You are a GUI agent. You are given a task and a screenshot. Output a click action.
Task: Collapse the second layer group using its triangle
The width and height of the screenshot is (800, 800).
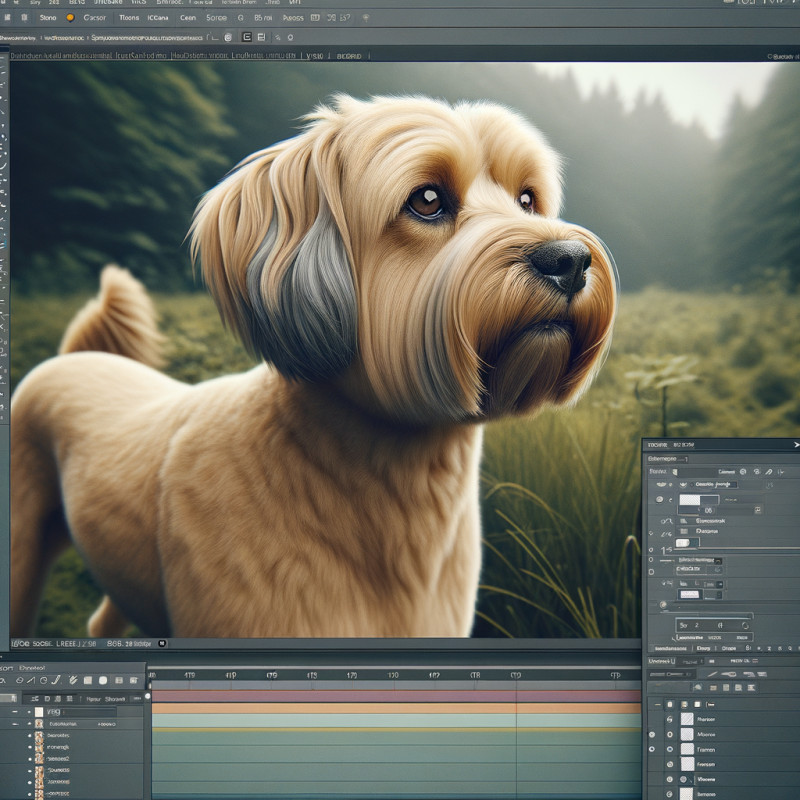(x=16, y=724)
